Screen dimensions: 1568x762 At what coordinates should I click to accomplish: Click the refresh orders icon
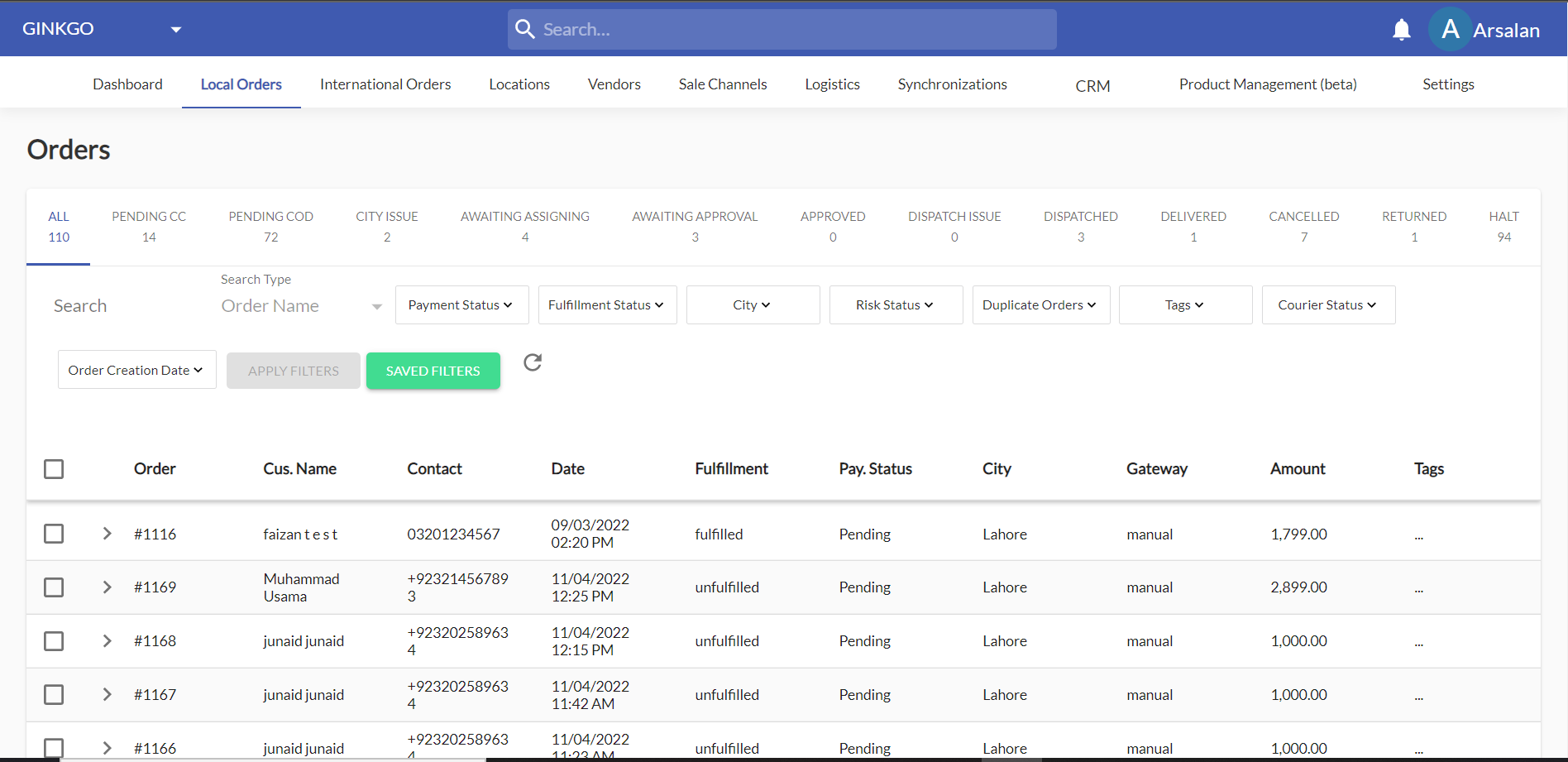(x=533, y=362)
